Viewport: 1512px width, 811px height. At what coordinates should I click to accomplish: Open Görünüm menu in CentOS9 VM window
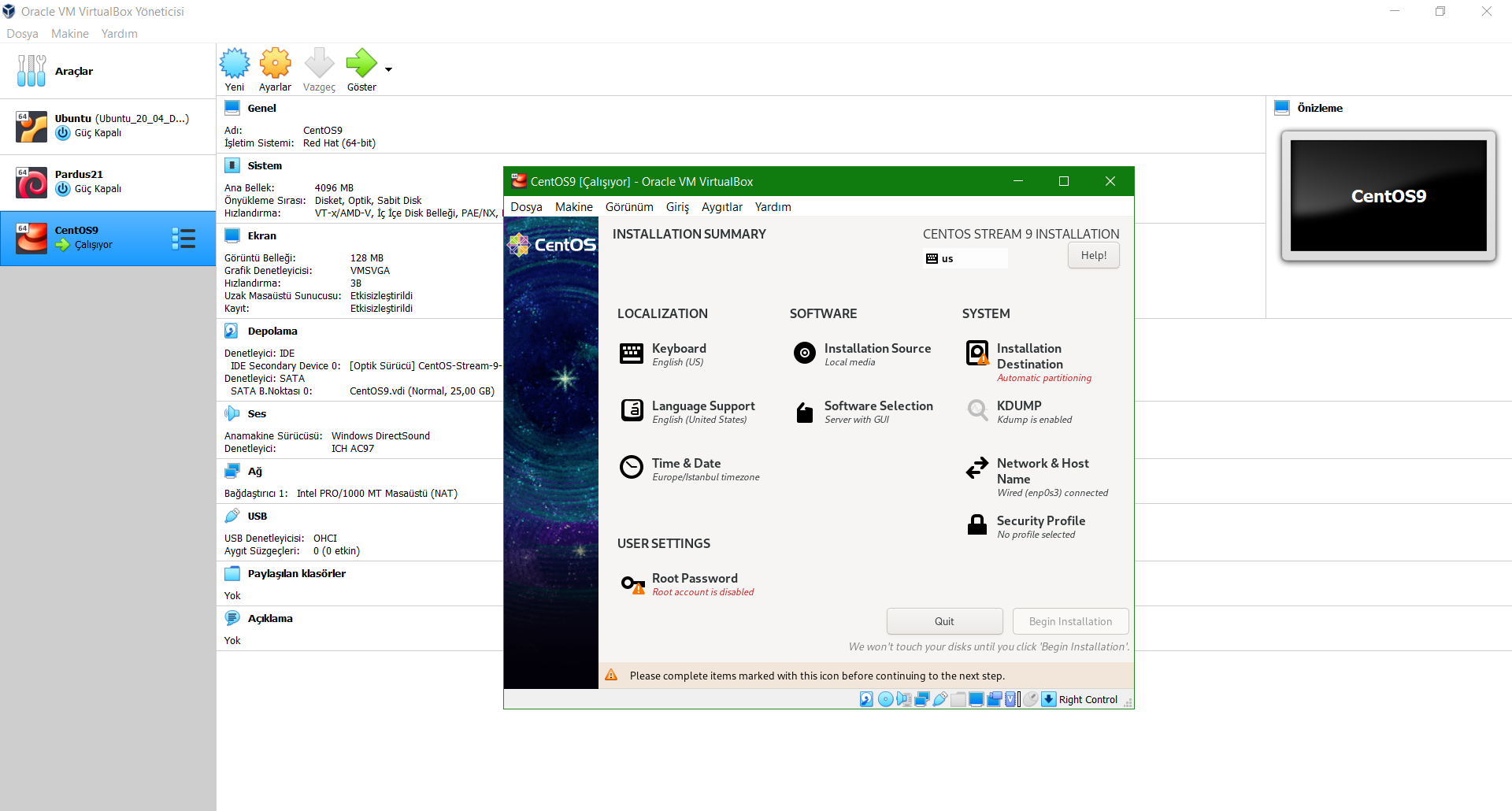pos(629,207)
